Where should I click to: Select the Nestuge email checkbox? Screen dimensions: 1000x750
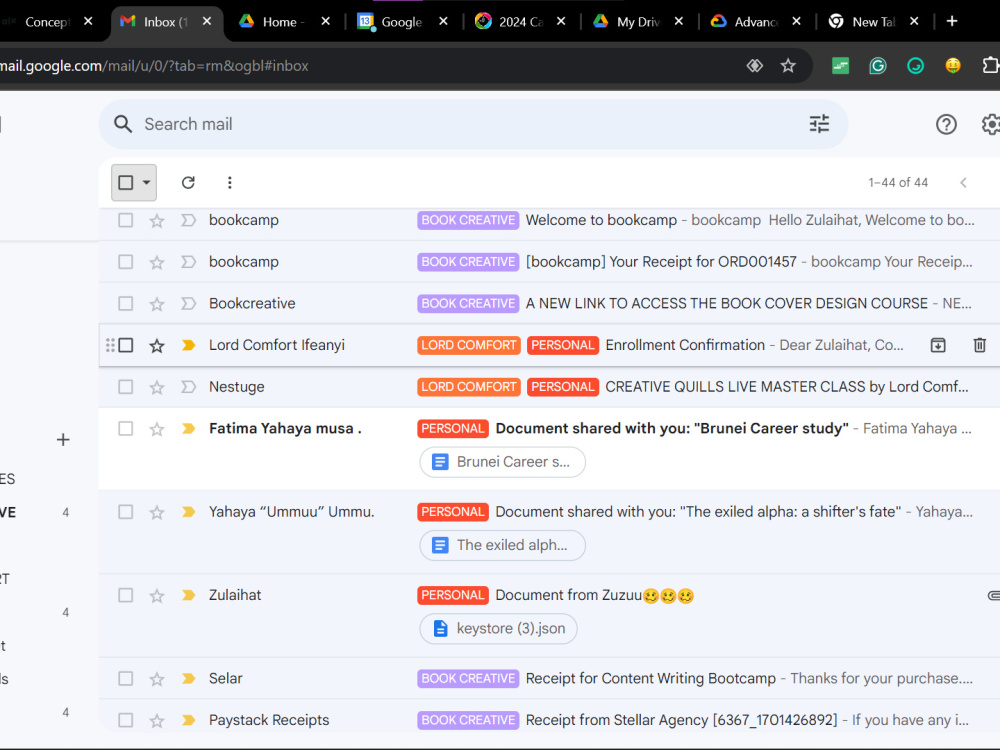point(126,386)
